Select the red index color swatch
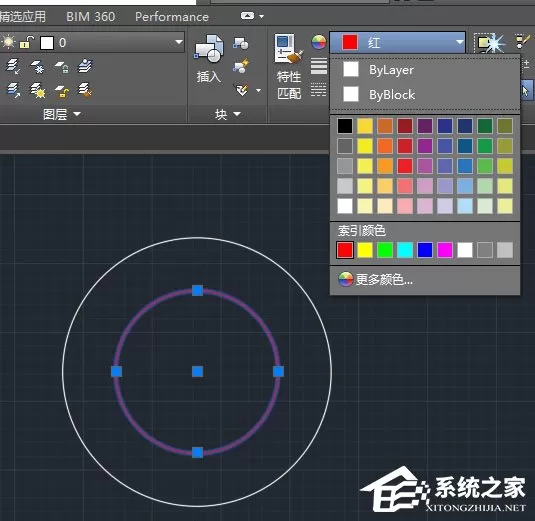 [345, 250]
